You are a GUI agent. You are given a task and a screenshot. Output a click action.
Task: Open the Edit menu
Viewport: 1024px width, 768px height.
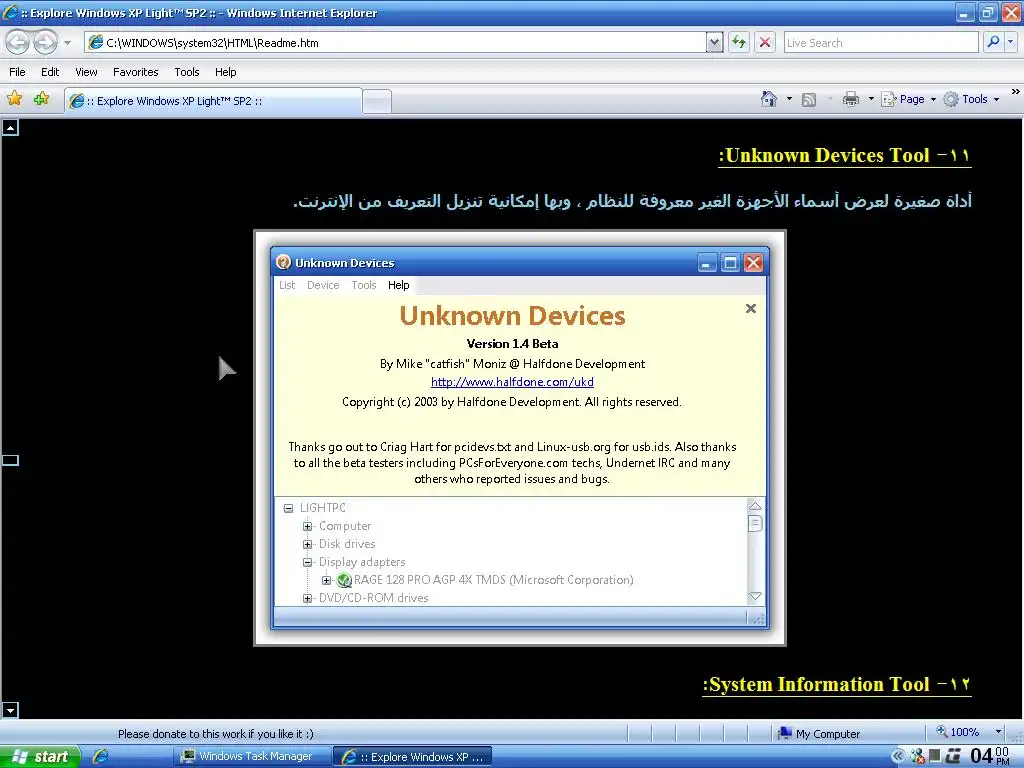pyautogui.click(x=50, y=72)
